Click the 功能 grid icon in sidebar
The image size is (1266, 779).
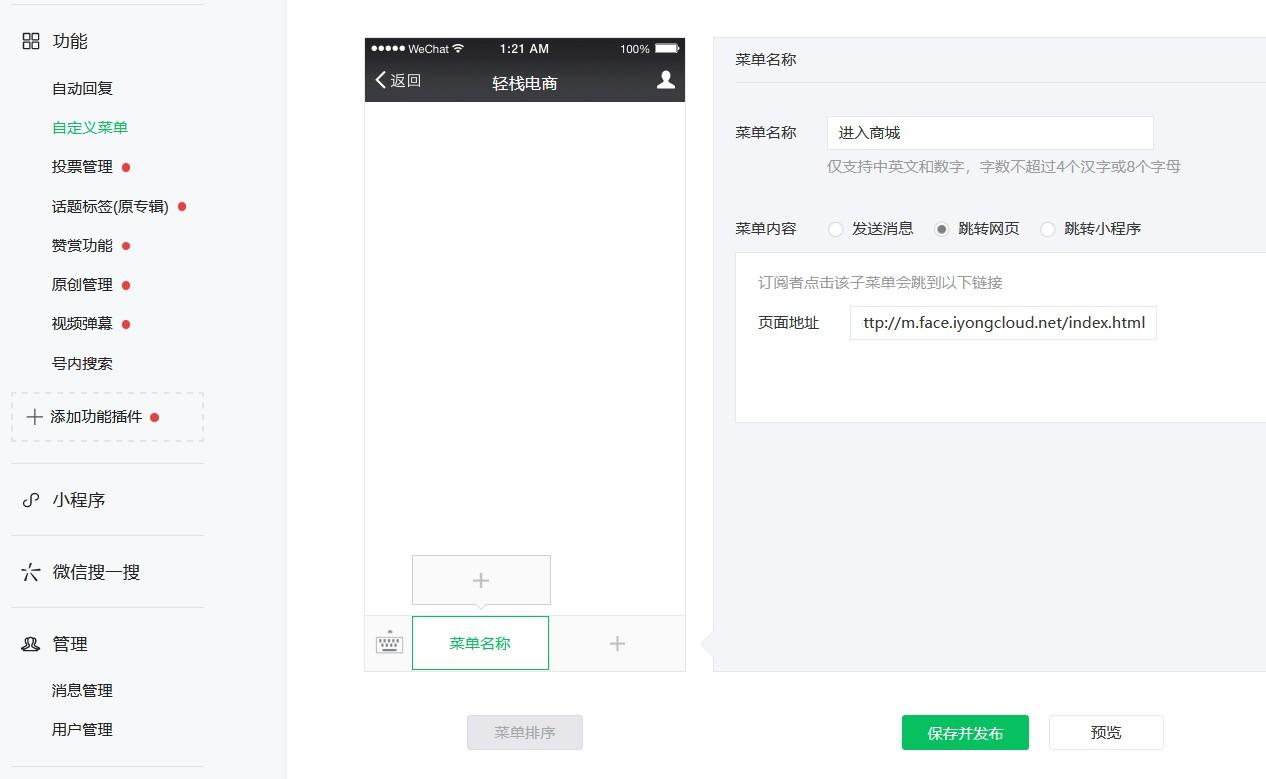[x=31, y=41]
